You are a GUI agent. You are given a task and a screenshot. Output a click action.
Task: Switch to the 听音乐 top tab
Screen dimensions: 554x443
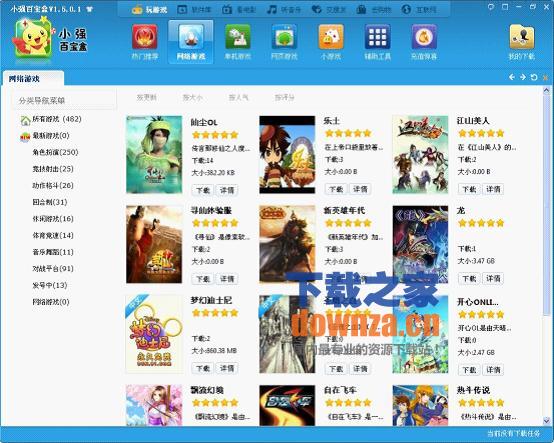pyautogui.click(x=283, y=10)
